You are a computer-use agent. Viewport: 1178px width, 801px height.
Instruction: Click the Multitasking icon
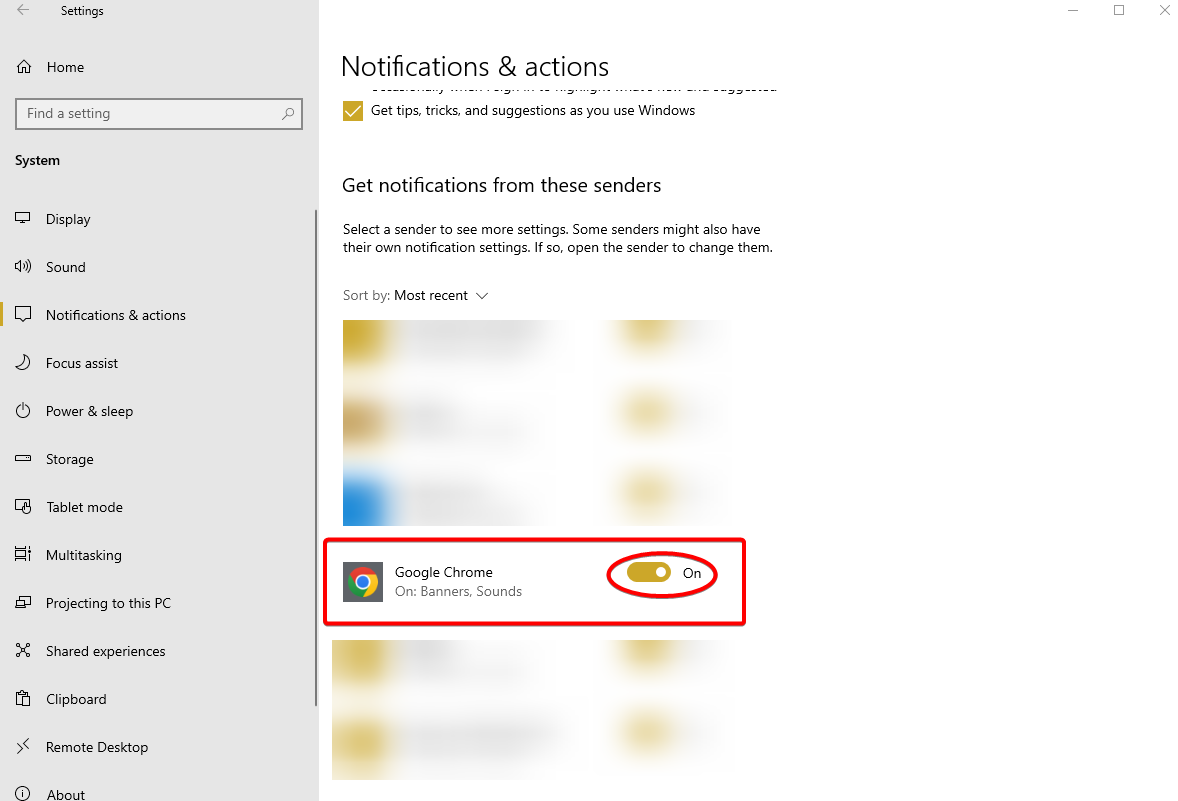point(23,555)
